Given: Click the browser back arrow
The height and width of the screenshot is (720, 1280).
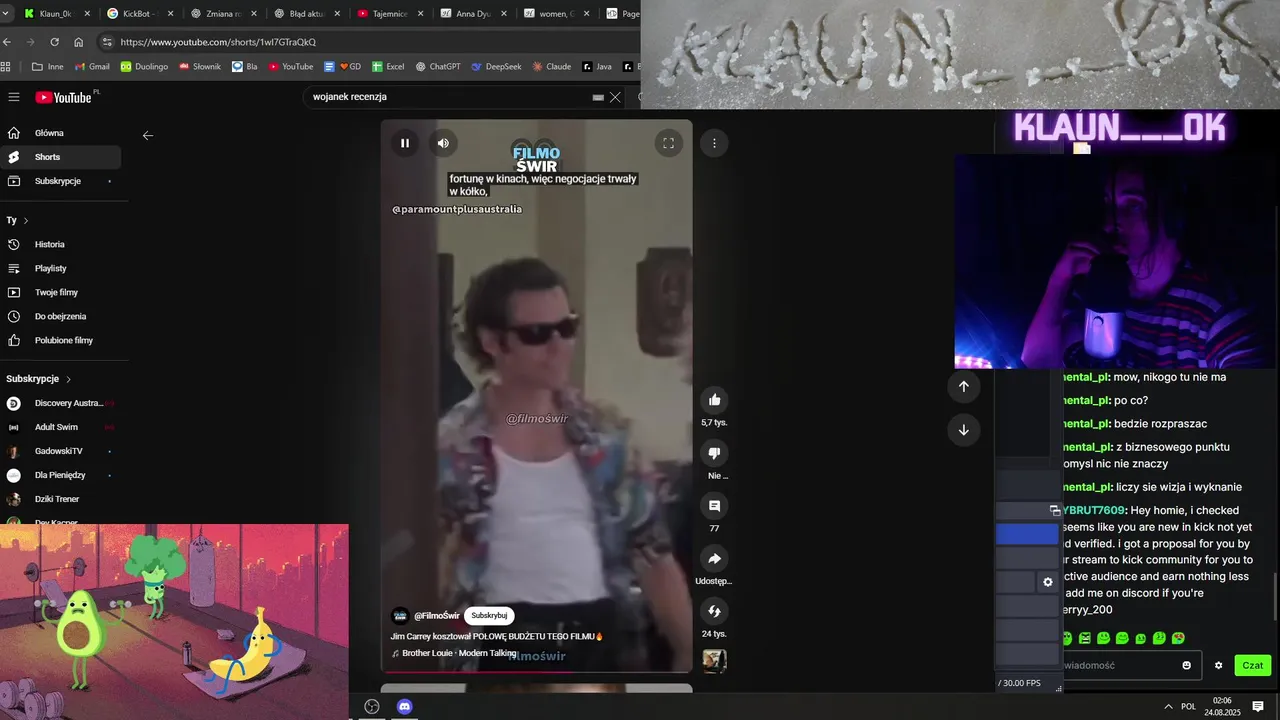Looking at the screenshot, I should point(7,42).
